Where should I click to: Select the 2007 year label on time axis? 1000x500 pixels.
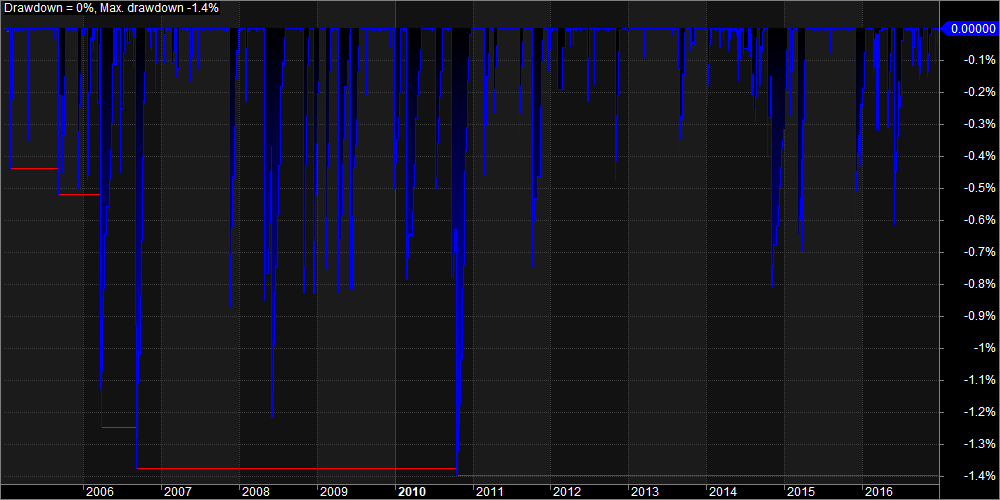[177, 492]
